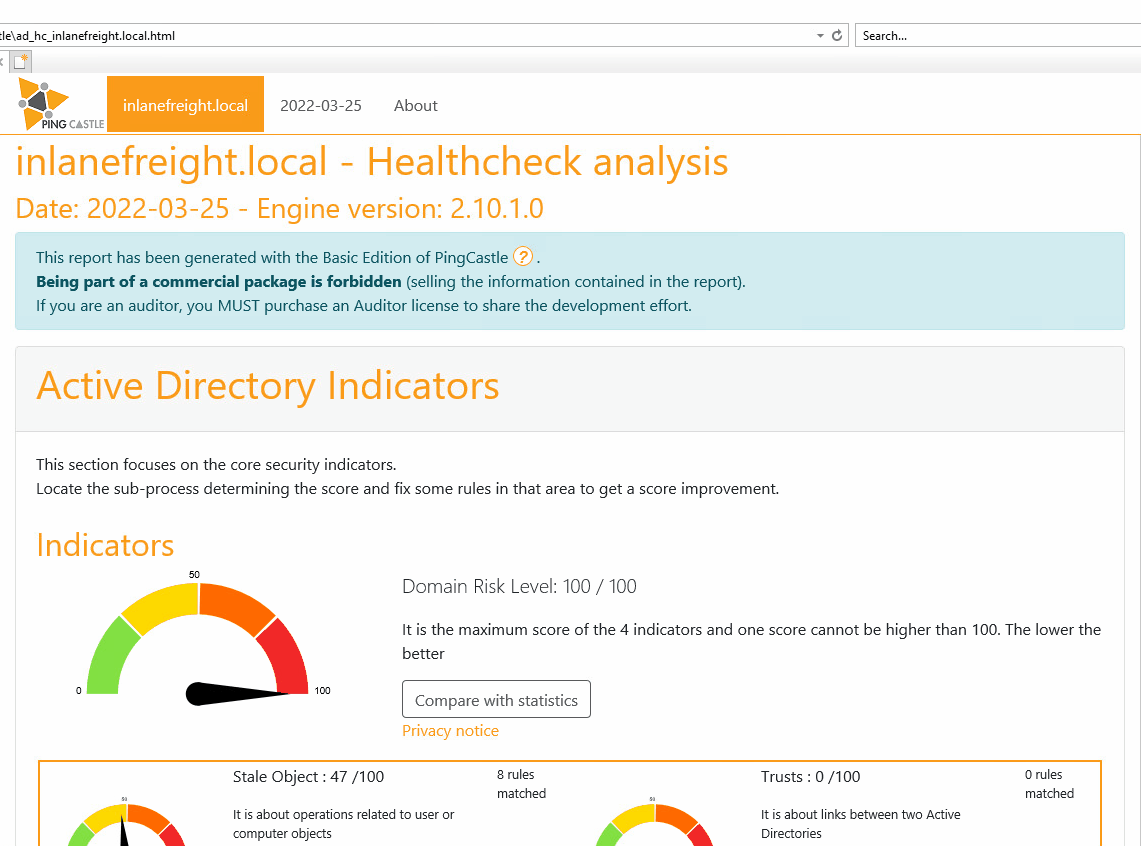Click the Stale Object gauge
Viewport: 1141px width, 846px height.
point(125,823)
